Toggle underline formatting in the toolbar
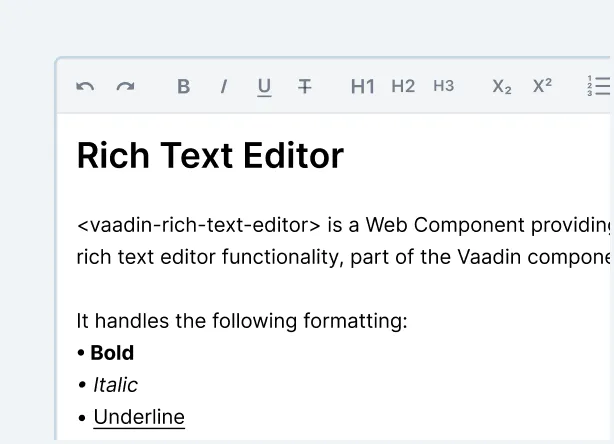Screen dimensions: 614x444 (264, 87)
